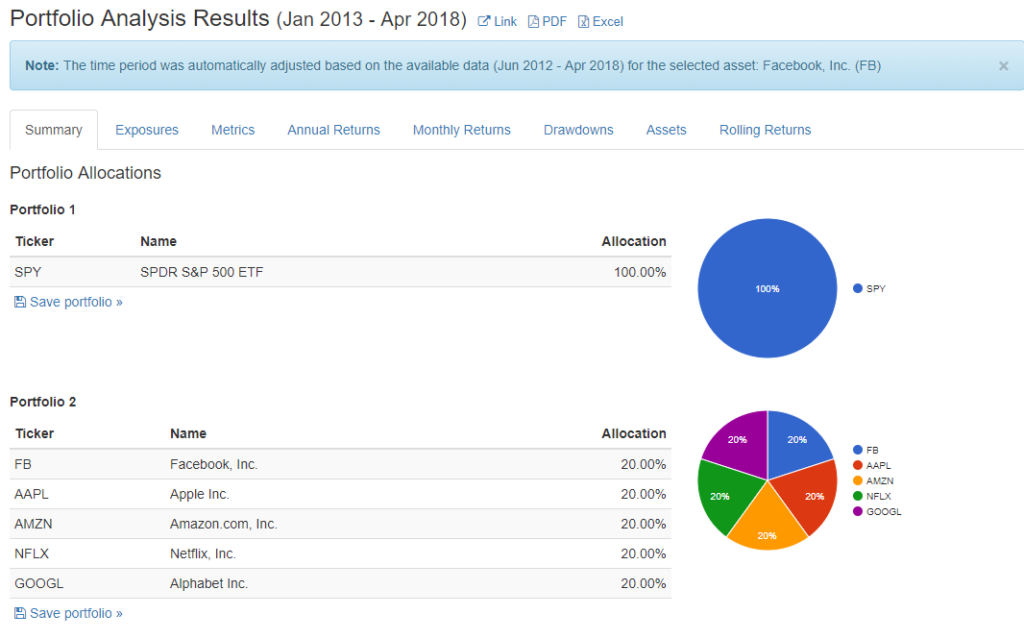Image resolution: width=1024 pixels, height=639 pixels.
Task: Click the Alphabet Inc. name cell
Action: pyautogui.click(x=209, y=583)
